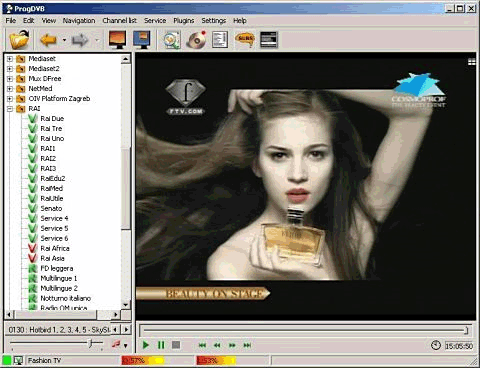Image resolution: width=480 pixels, height=368 pixels.
Task: Select the Notturno italiano radio channel
Action: (65, 299)
